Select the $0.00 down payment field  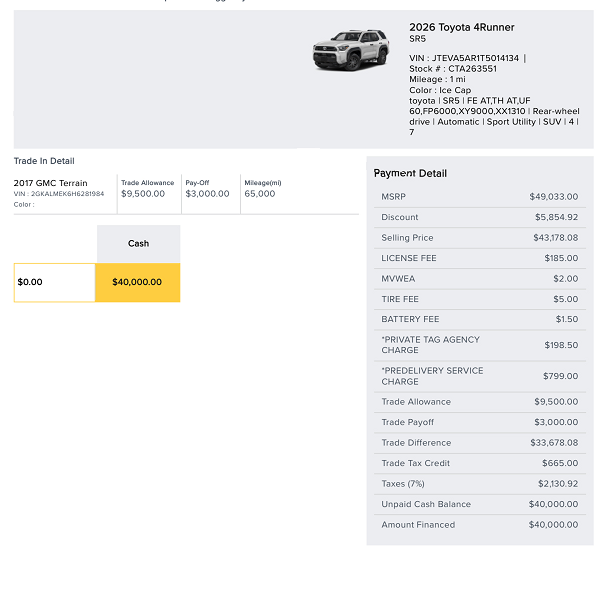(55, 282)
